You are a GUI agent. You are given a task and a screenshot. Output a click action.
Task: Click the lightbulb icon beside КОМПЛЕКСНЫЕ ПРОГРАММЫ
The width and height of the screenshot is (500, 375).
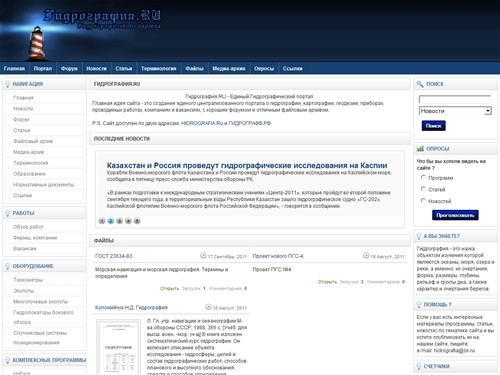coord(8,360)
